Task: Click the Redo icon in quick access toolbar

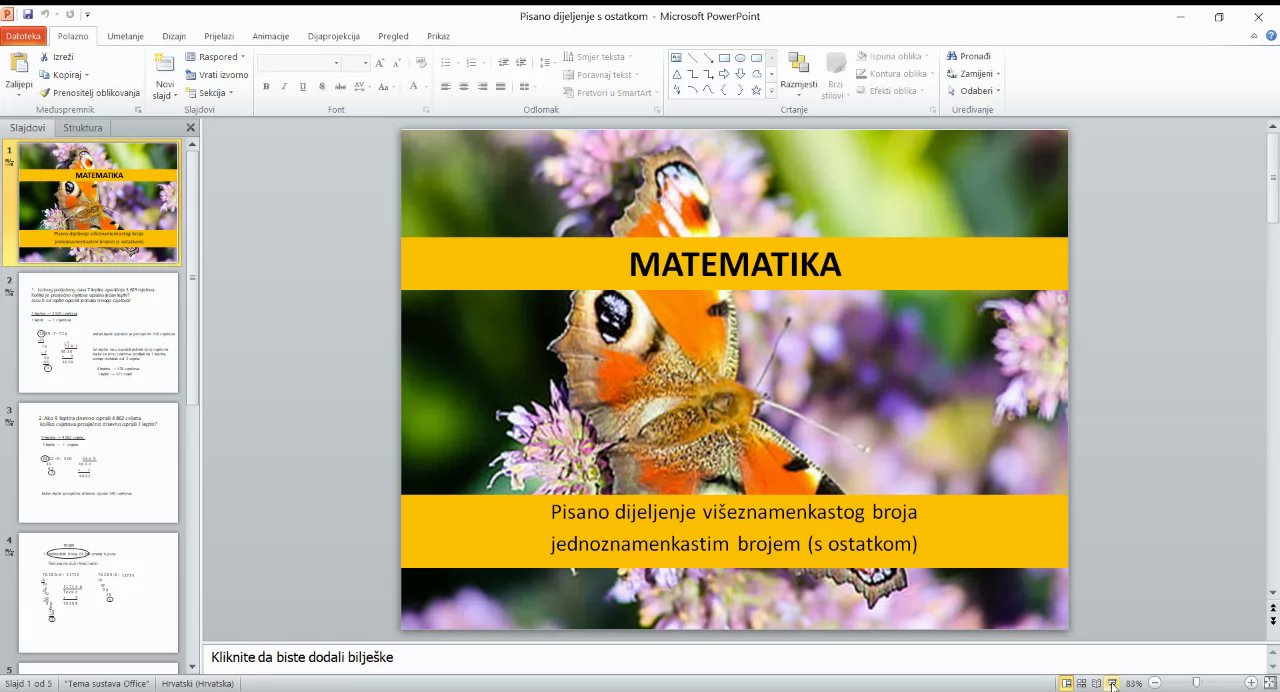Action: (70, 15)
